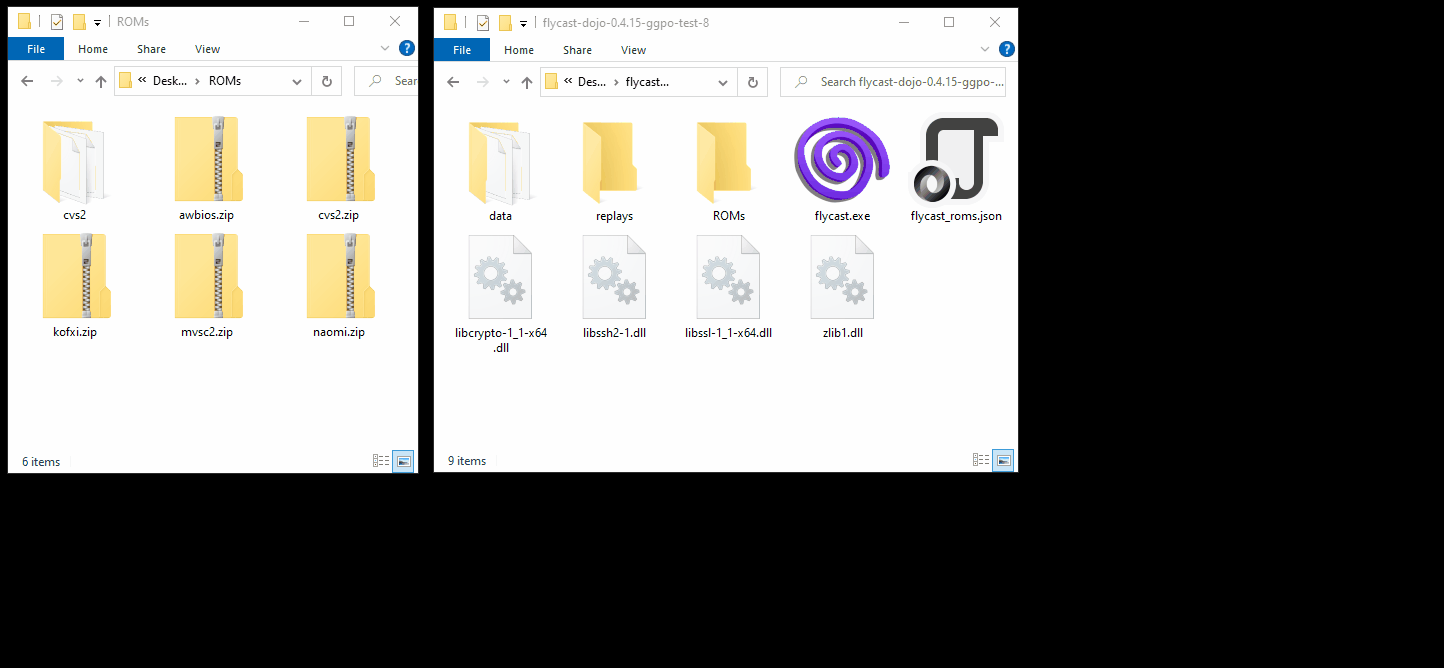This screenshot has height=668, width=1444.
Task: Select libssl-1_1-x64.dll file icon
Action: click(x=728, y=277)
